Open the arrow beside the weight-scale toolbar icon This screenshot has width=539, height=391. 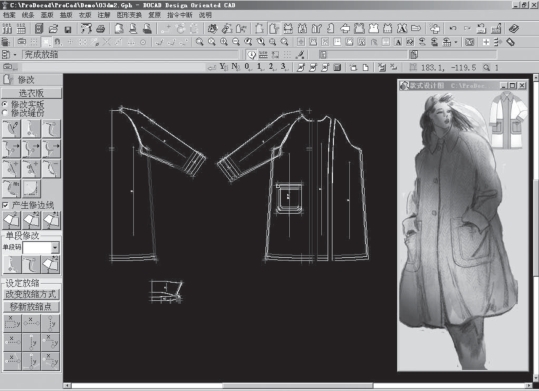[456, 42]
